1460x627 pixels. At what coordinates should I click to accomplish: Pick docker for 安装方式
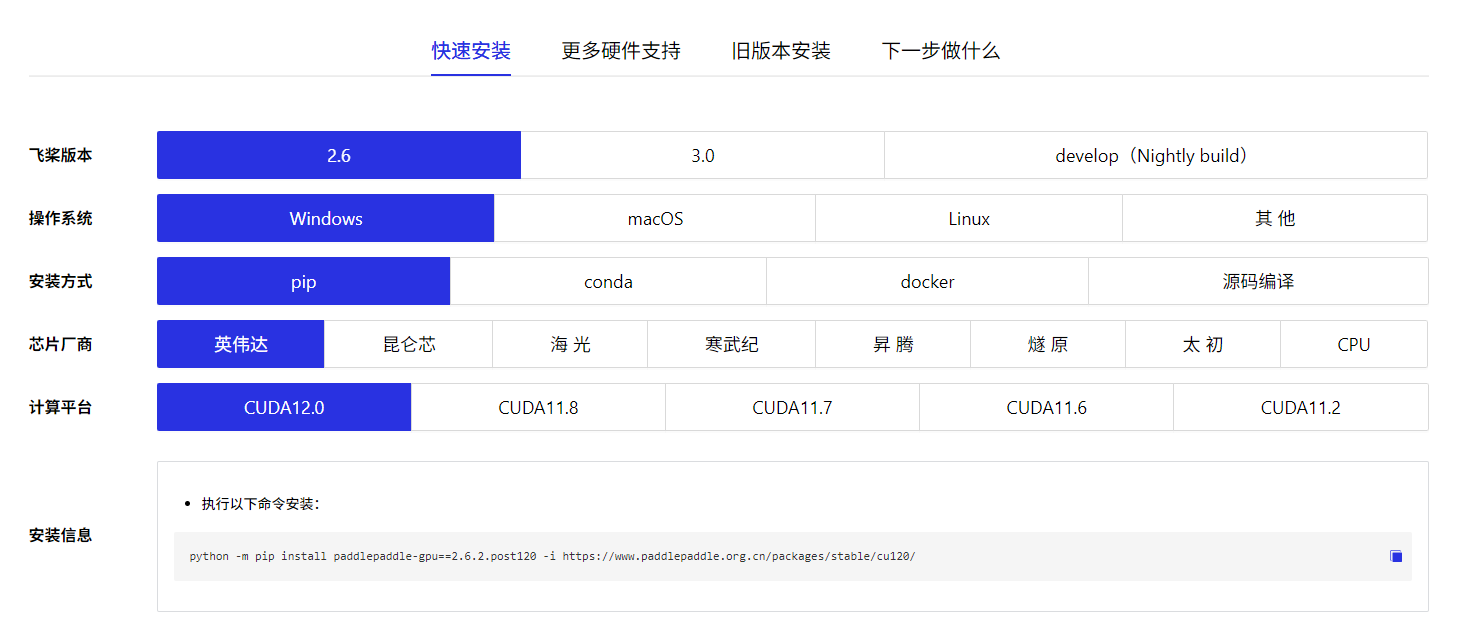tap(927, 281)
